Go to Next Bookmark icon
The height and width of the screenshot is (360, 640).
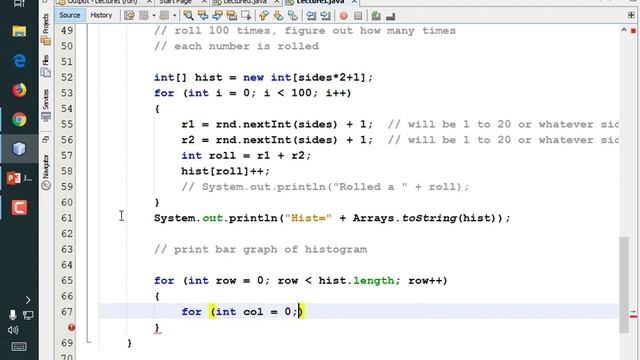pyautogui.click(x=278, y=16)
